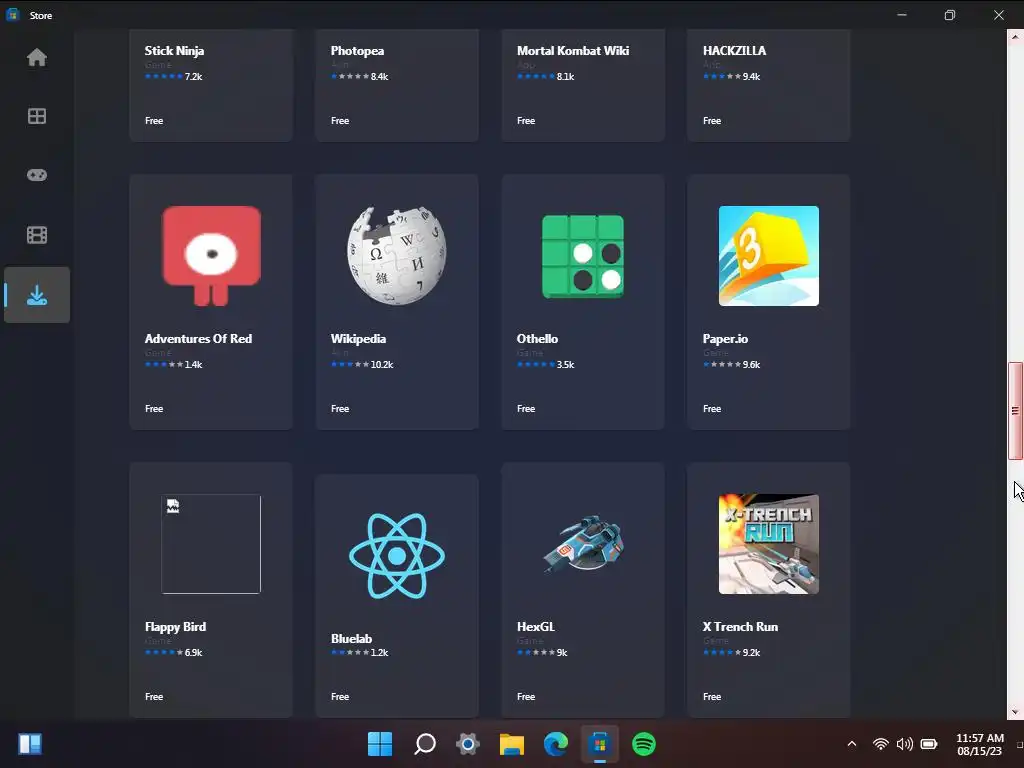Viewport: 1024px width, 768px height.
Task: Open the Wi-Fi network tray icon
Action: coord(880,744)
